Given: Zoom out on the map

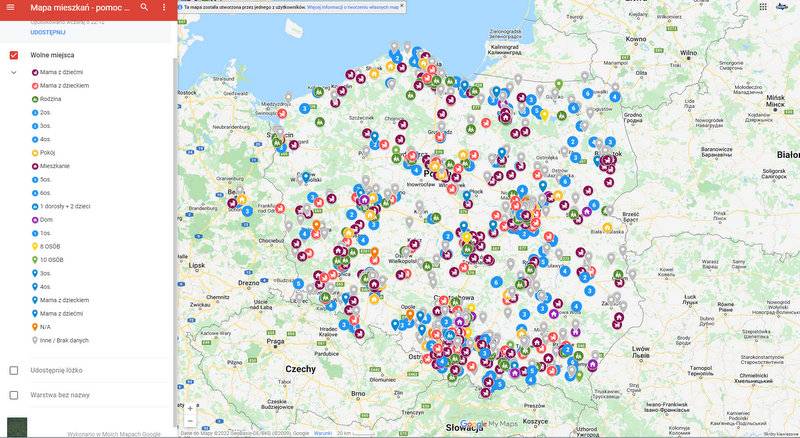Looking at the screenshot, I should click(x=190, y=421).
